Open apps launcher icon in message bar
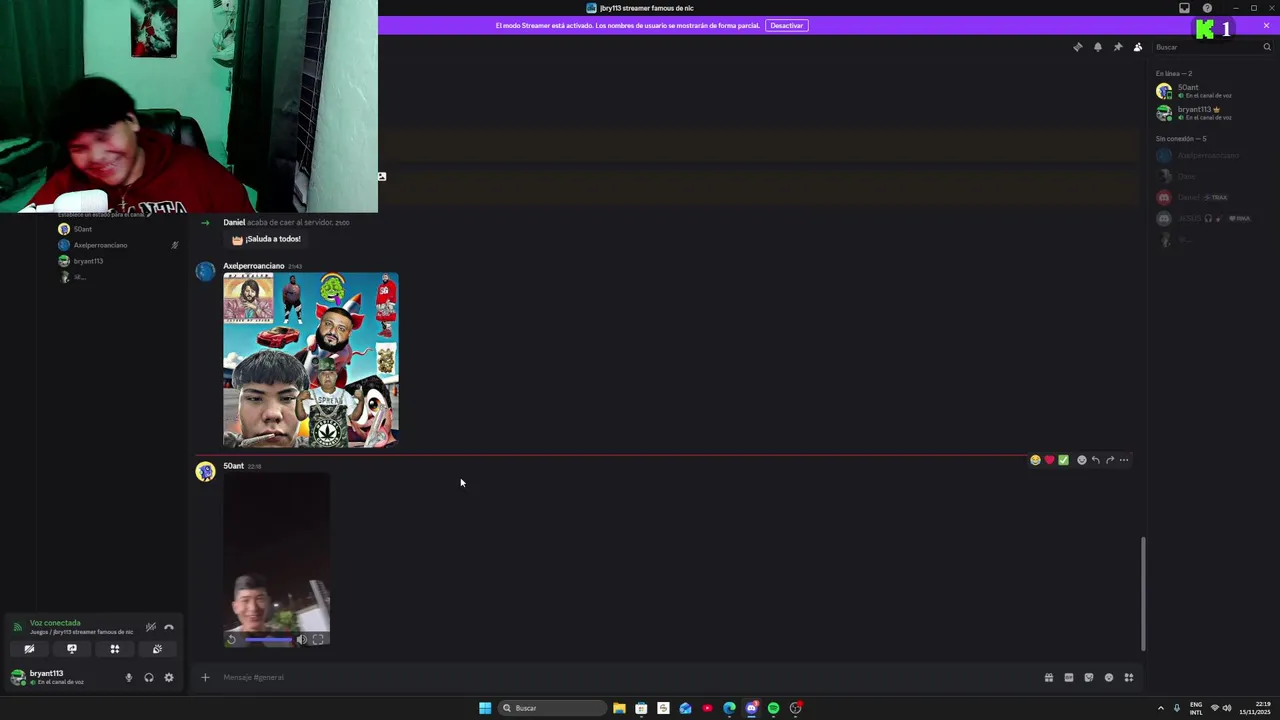Viewport: 1280px width, 720px height. (1128, 677)
